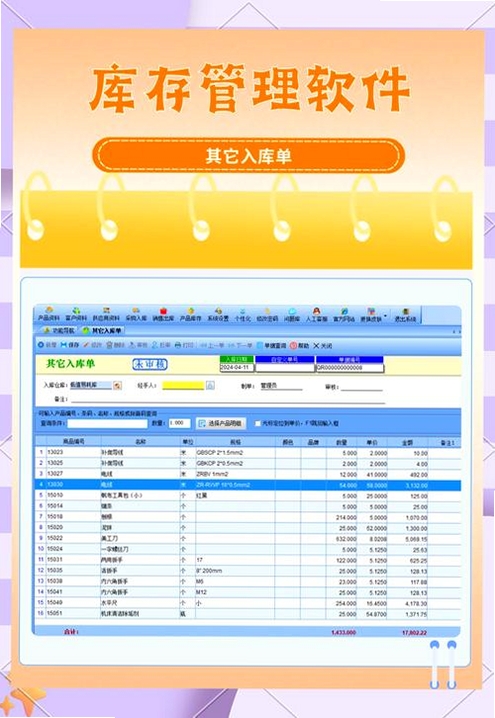Click the 修改 toolbar button
The image size is (495, 718).
92,345
